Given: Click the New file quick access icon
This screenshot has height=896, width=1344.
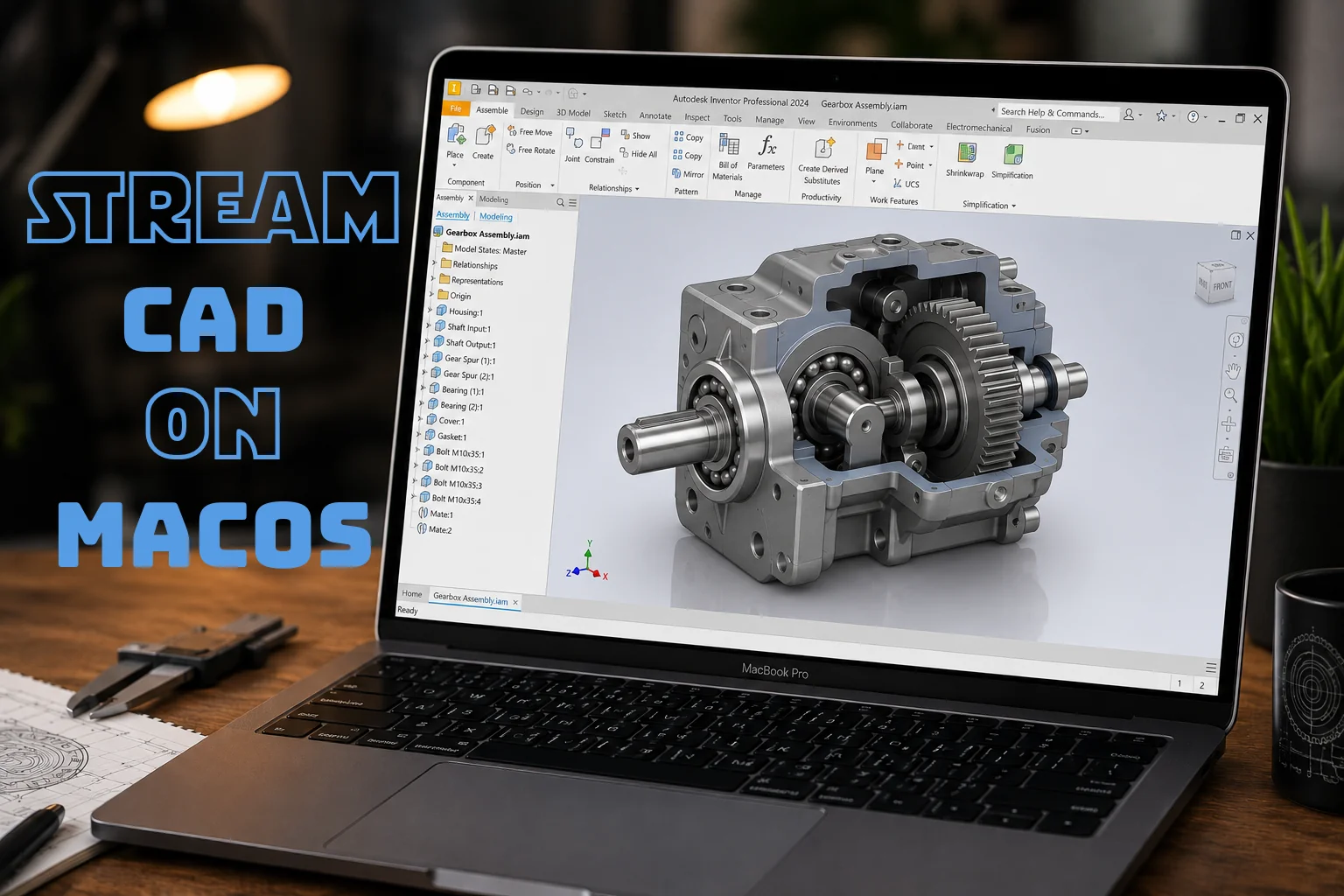Looking at the screenshot, I should pyautogui.click(x=476, y=89).
